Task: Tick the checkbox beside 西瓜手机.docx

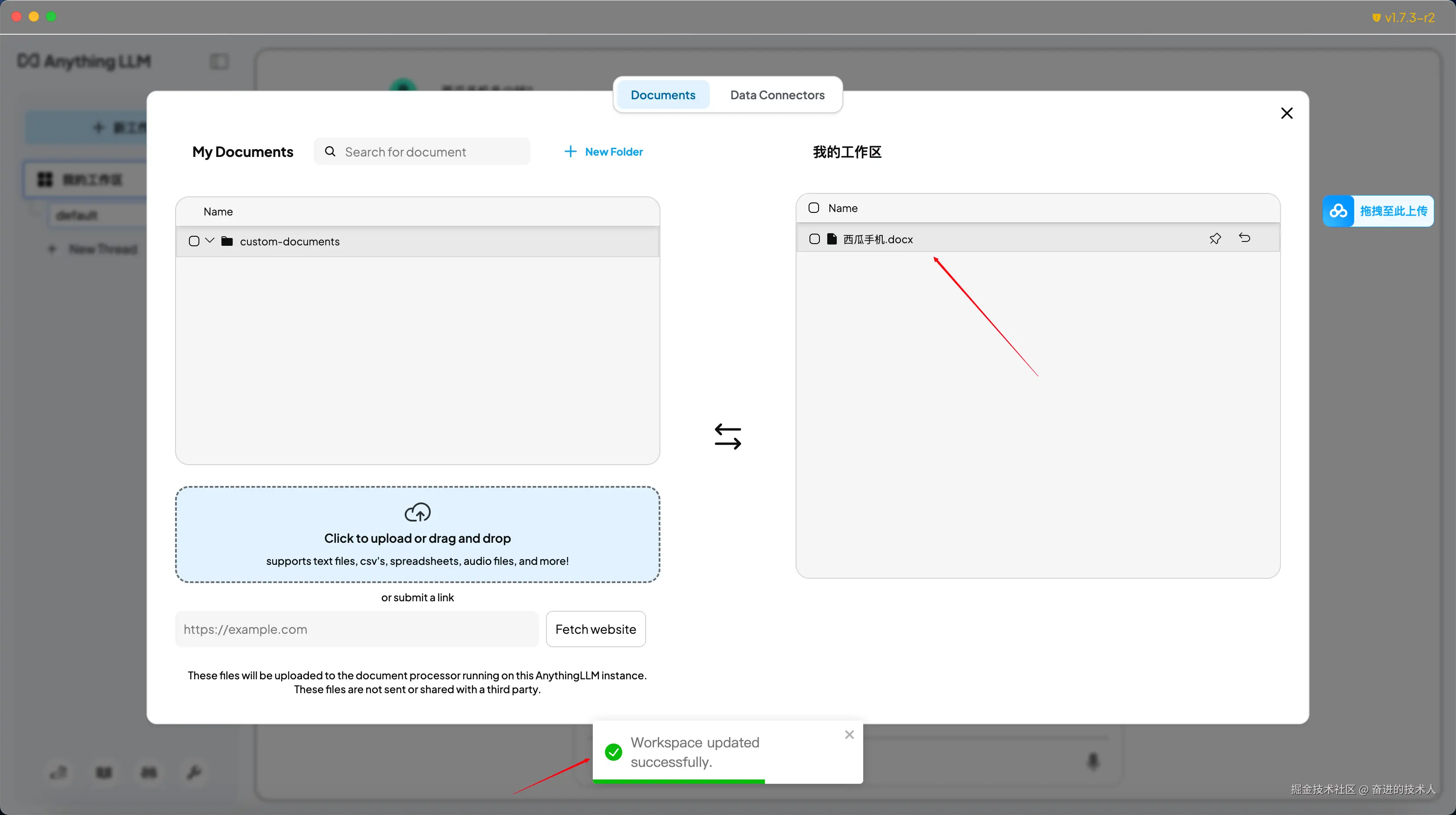Action: pyautogui.click(x=814, y=239)
